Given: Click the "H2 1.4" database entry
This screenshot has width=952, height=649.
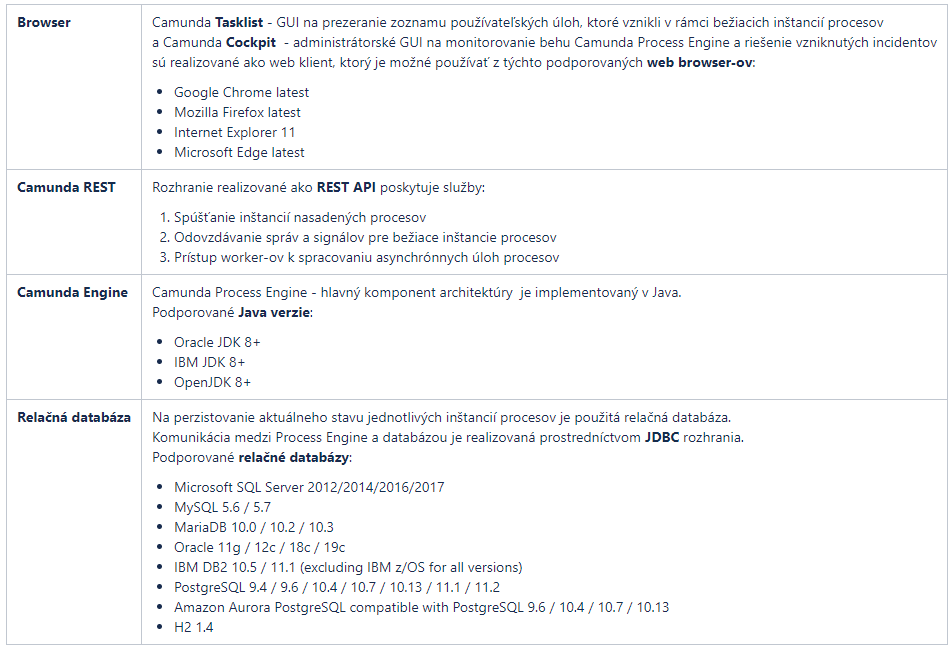Looking at the screenshot, I should 193,627.
